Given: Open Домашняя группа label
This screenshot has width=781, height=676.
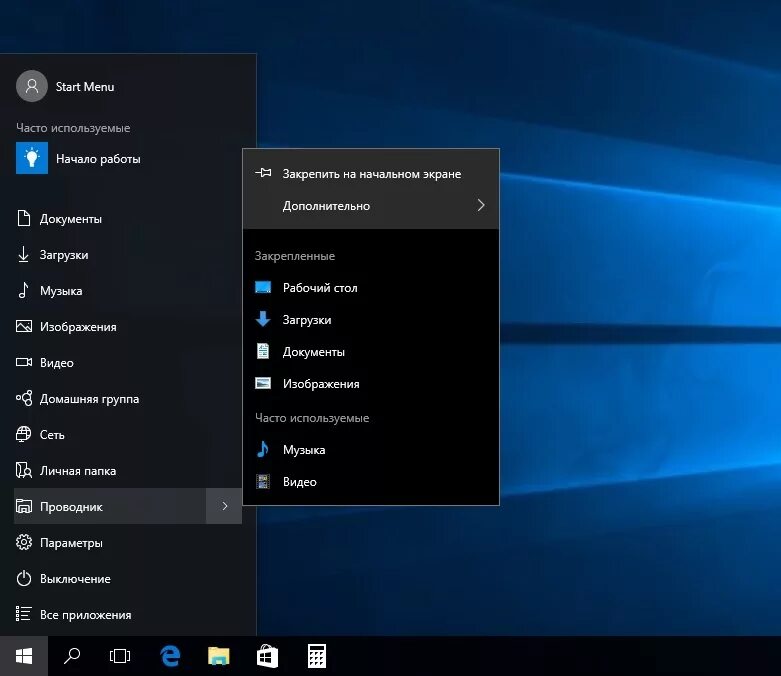Looking at the screenshot, I should [x=89, y=399].
